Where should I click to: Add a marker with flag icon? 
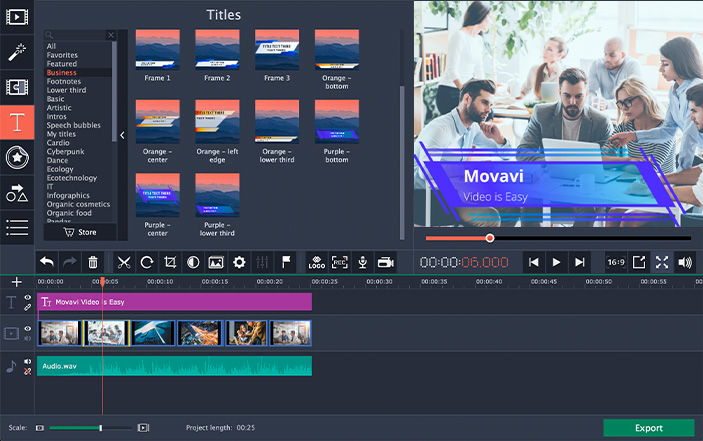pyautogui.click(x=286, y=262)
